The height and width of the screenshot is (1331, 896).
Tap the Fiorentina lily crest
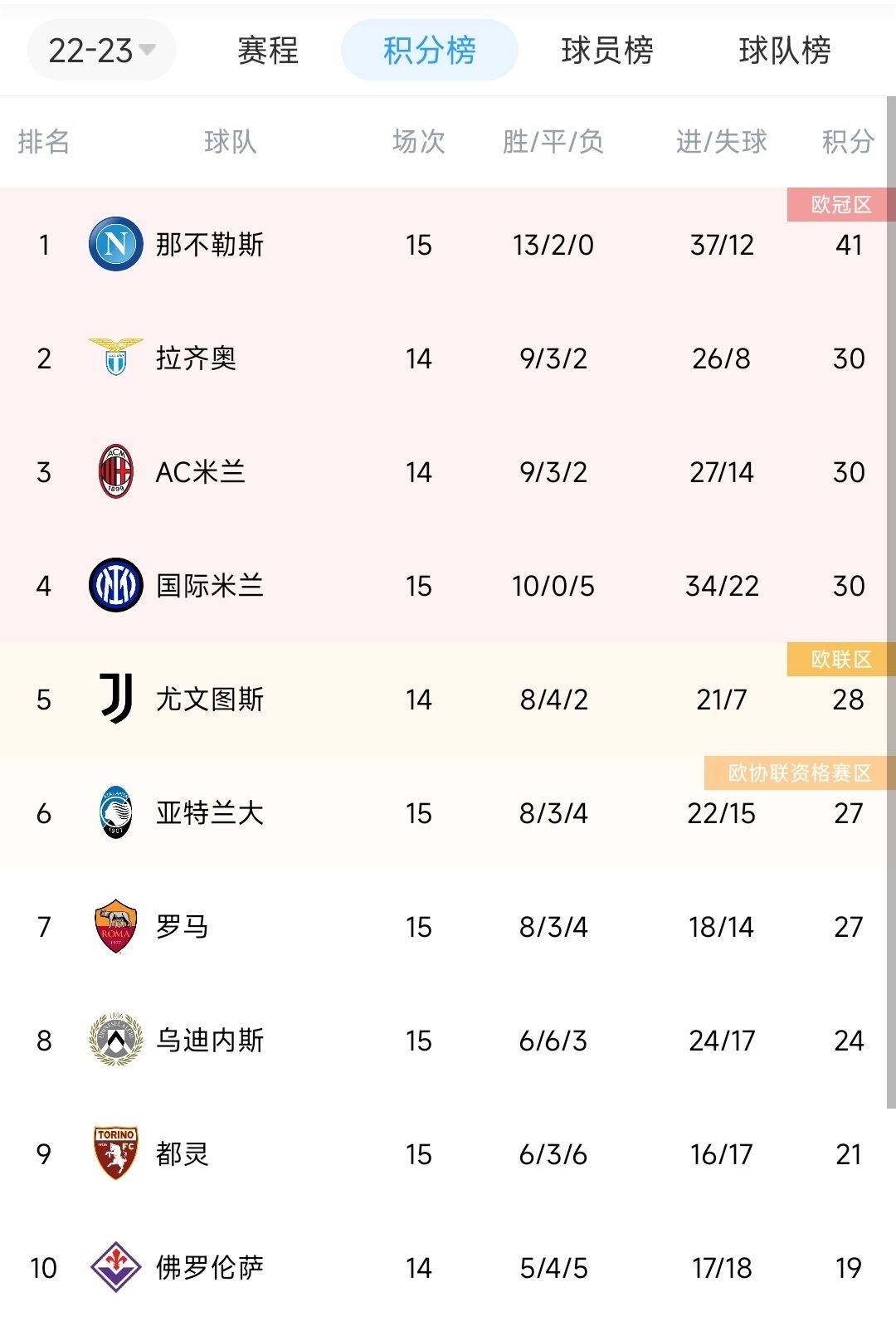coord(116,1267)
